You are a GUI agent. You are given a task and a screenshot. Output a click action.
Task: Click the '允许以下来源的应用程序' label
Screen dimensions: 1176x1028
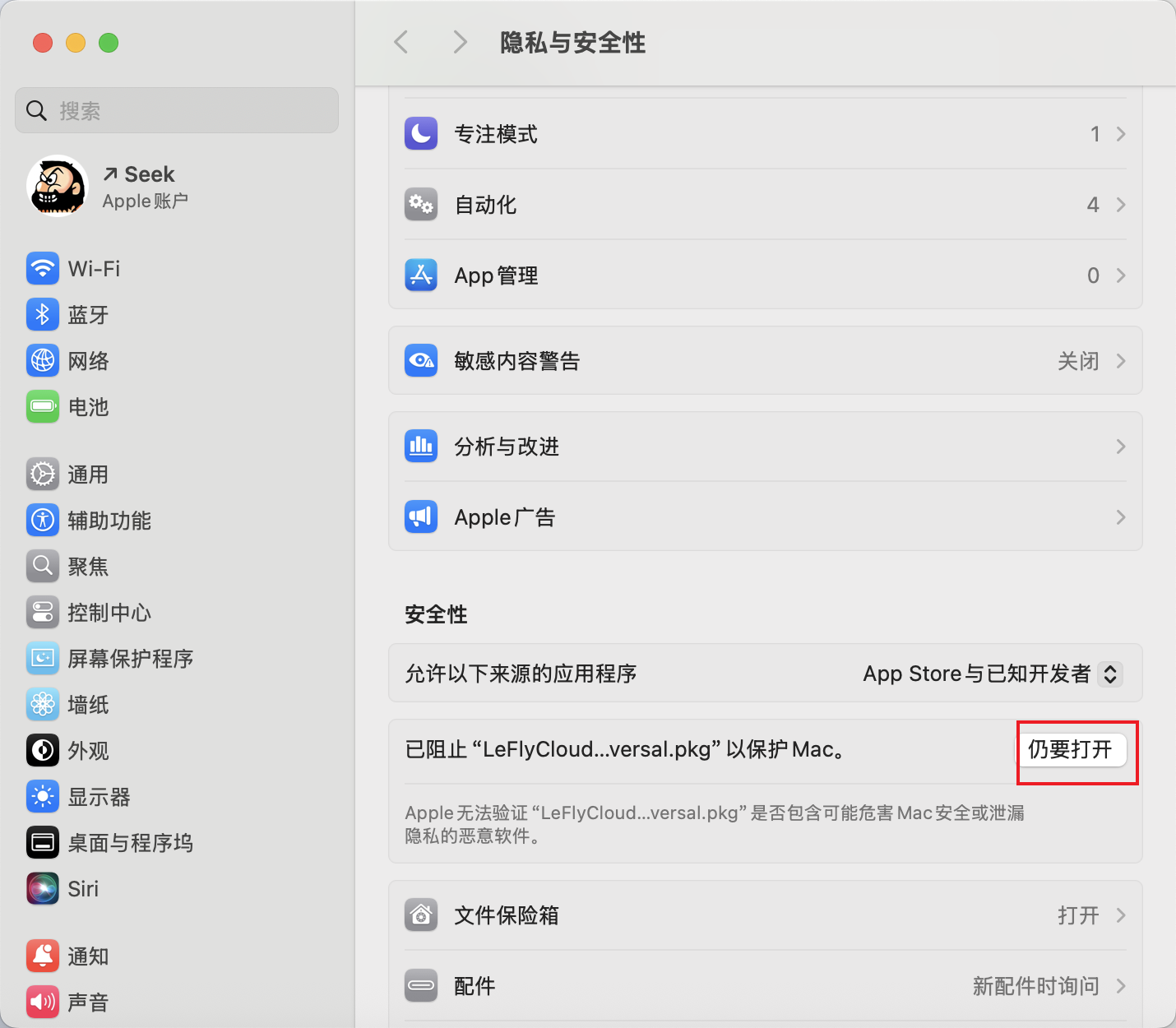(521, 674)
